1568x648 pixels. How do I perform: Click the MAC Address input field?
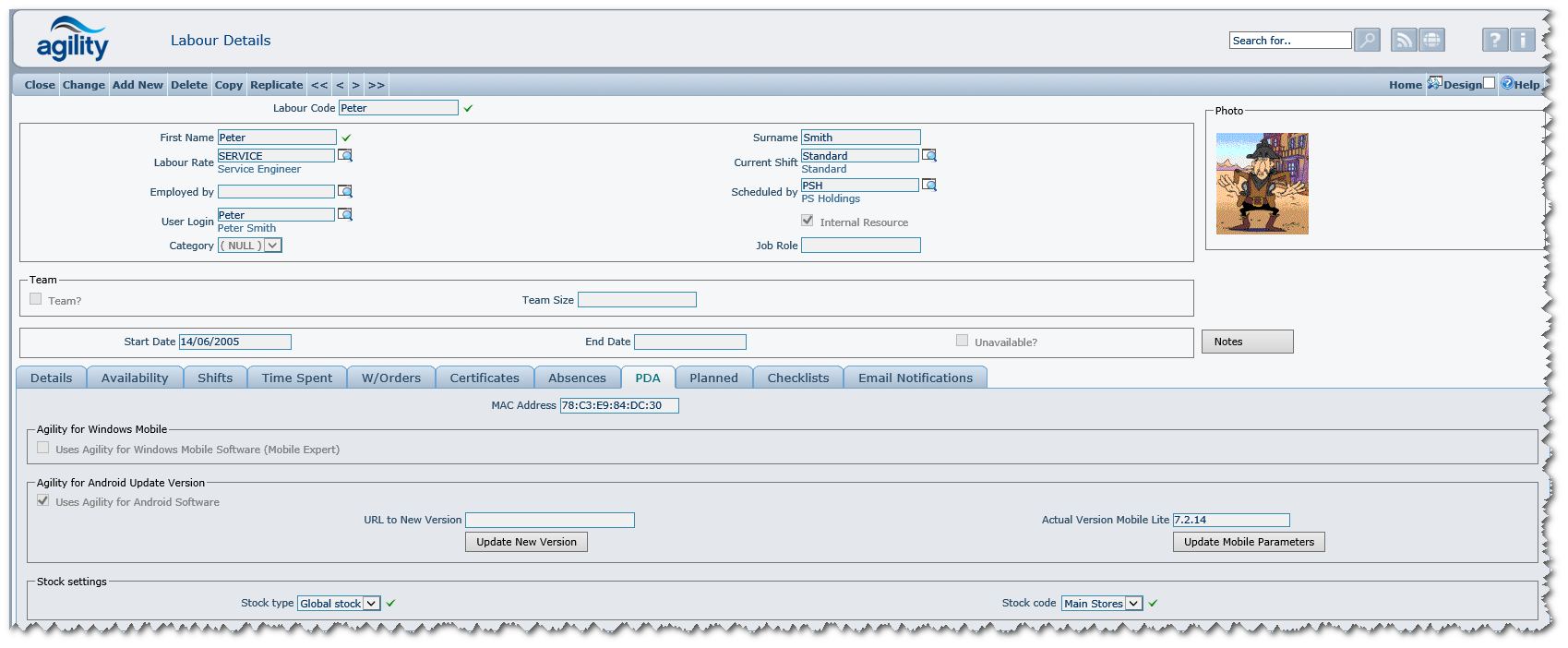coord(619,405)
